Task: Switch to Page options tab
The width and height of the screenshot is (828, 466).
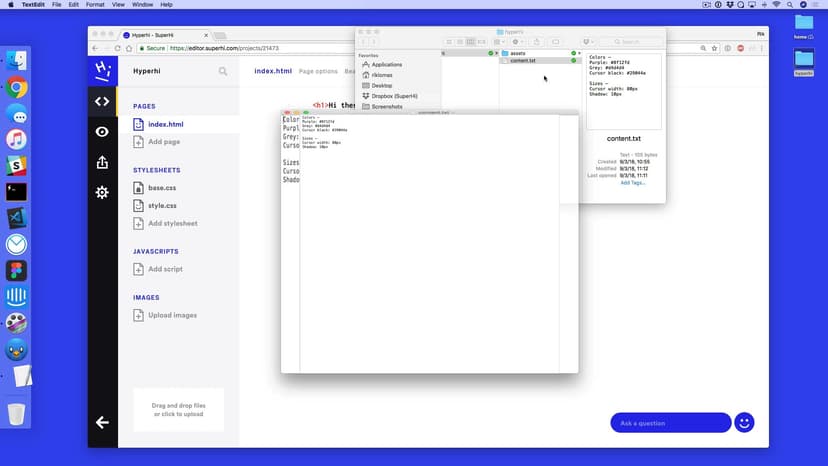Action: [318, 72]
